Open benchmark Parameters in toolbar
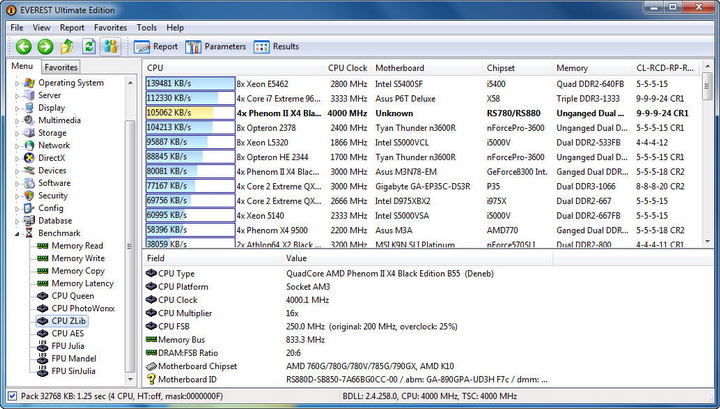The width and height of the screenshot is (720, 409). (216, 46)
